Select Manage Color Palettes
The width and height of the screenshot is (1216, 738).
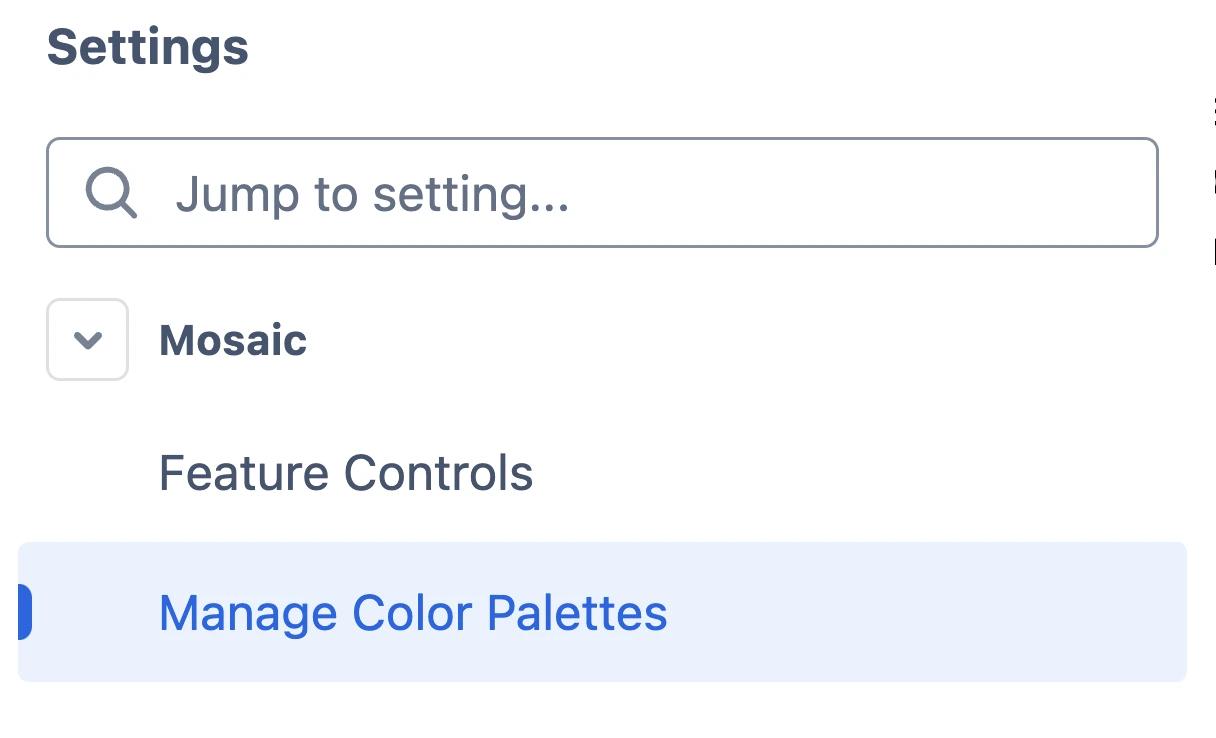[x=413, y=613]
